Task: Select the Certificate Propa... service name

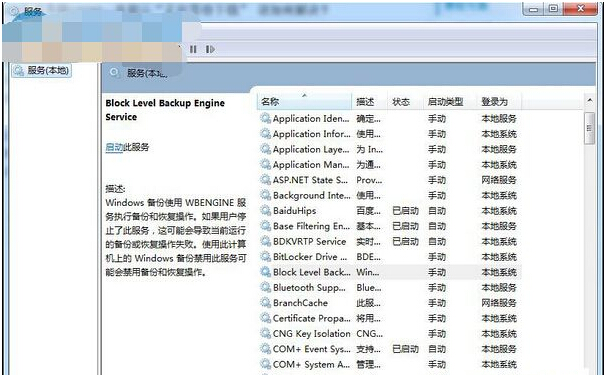Action: tap(312, 318)
